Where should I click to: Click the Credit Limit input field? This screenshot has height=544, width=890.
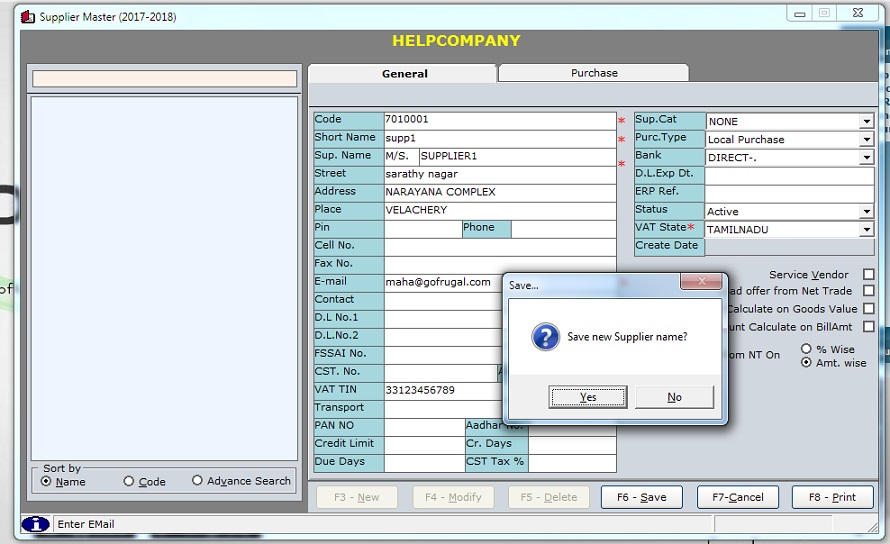[424, 444]
